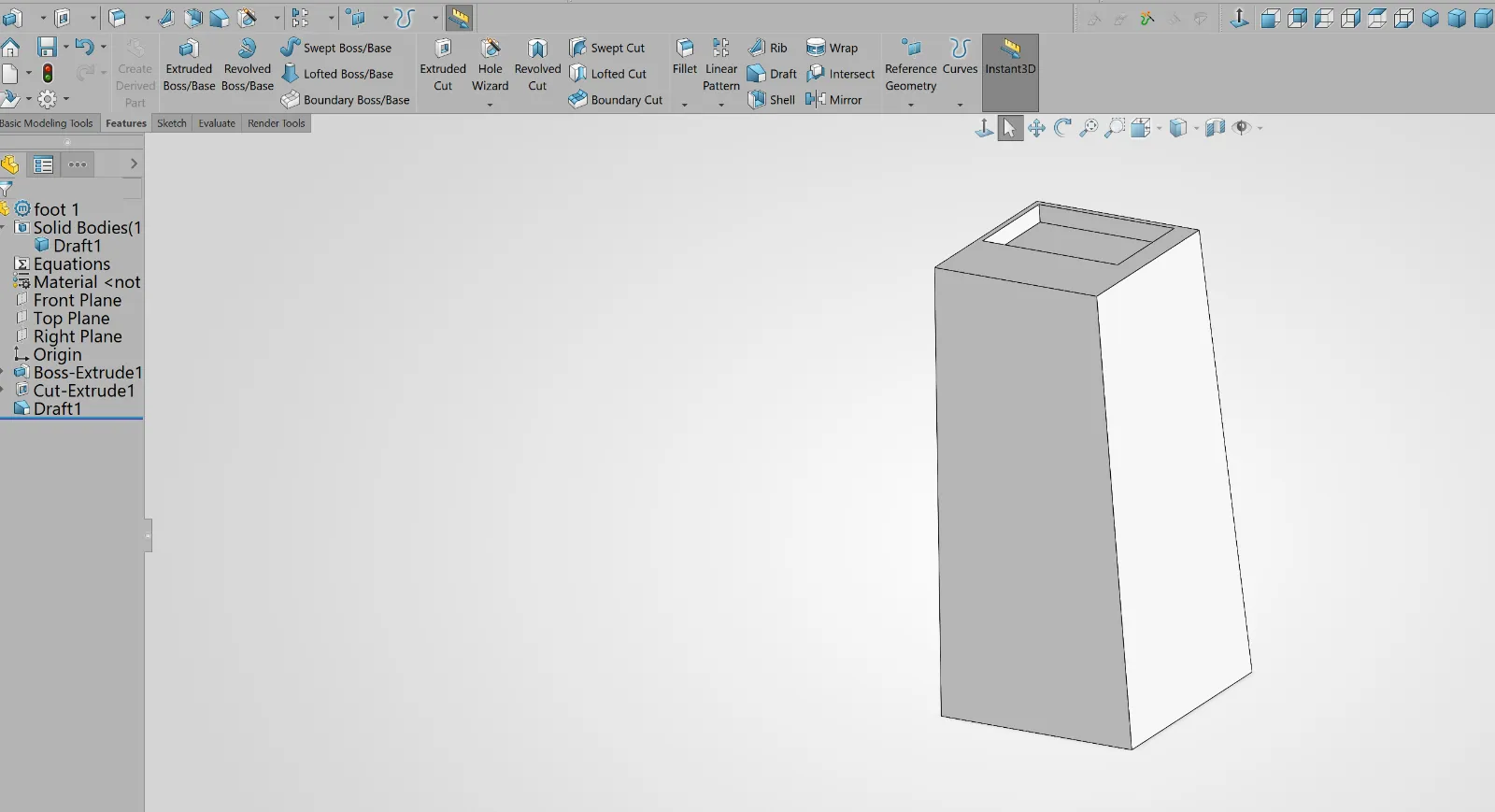
Task: Select the Rib tool
Action: coord(767,48)
